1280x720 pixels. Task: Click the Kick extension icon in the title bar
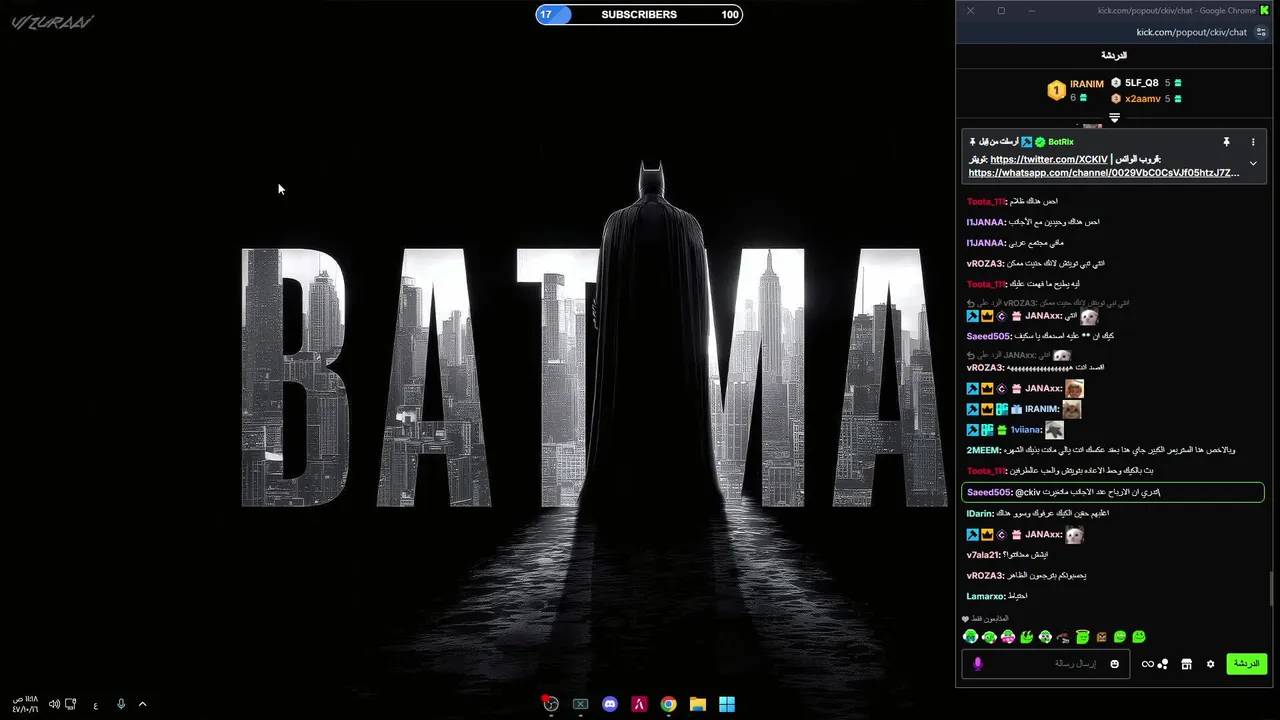[x=1265, y=10]
